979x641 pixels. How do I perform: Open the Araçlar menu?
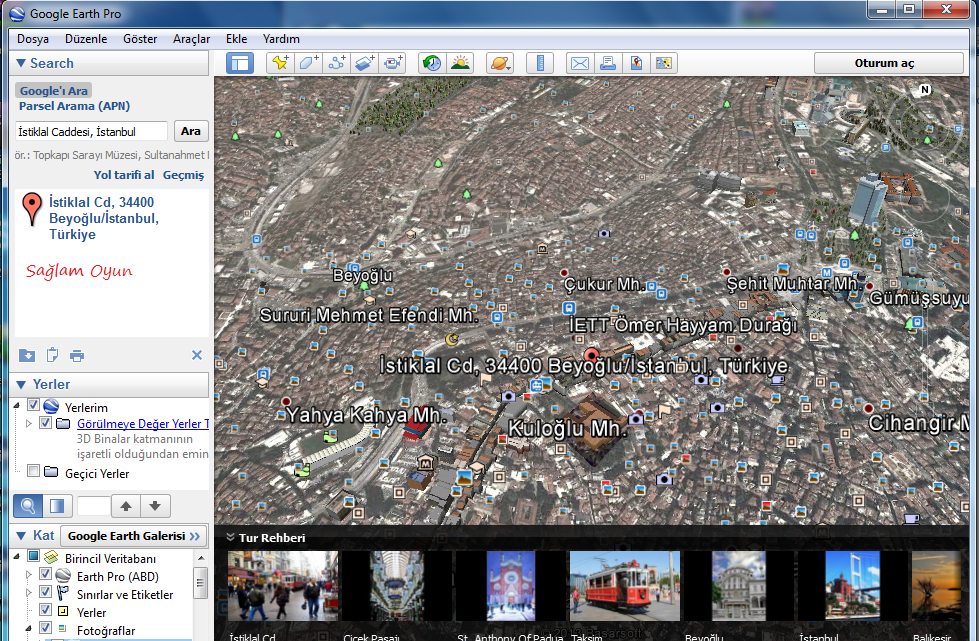192,39
